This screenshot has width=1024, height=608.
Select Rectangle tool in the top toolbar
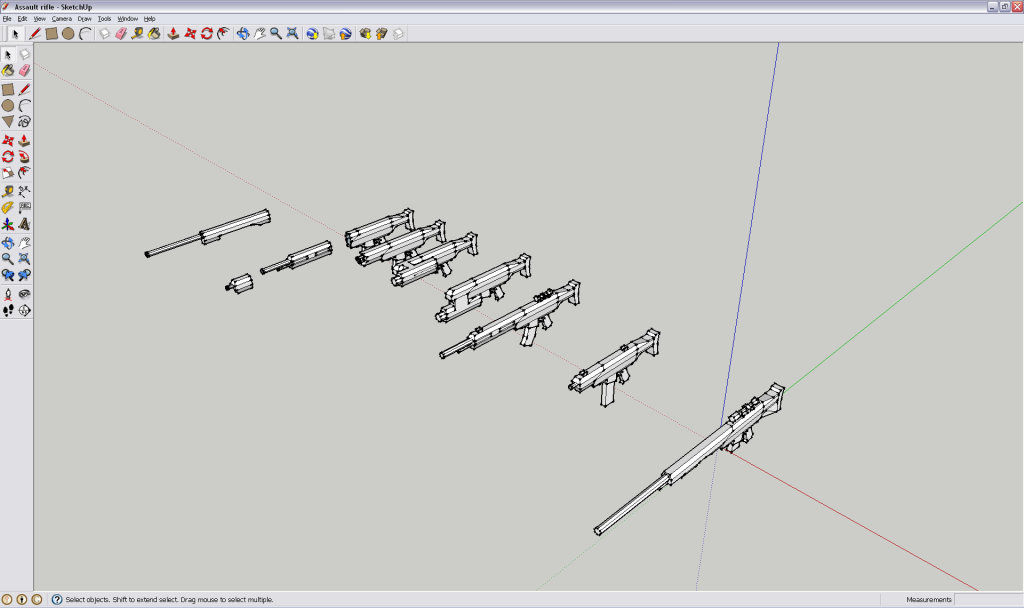coord(52,33)
